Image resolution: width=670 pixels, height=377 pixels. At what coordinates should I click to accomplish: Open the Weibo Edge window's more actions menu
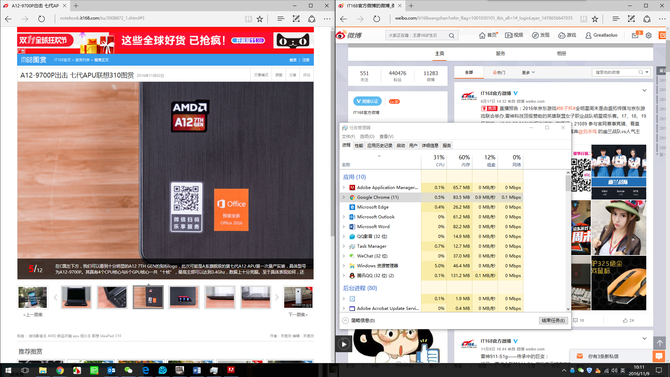tap(662, 19)
